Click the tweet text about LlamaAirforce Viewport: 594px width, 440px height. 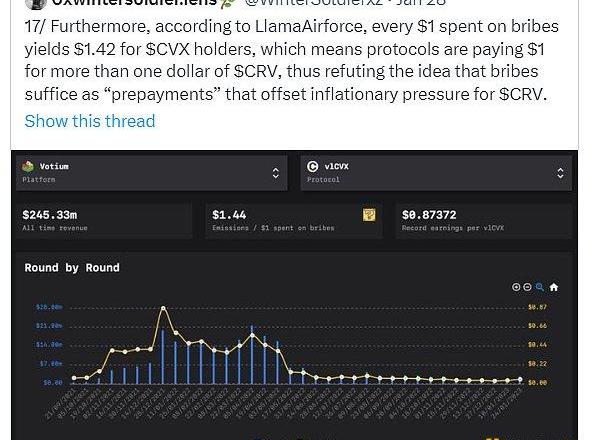291,60
